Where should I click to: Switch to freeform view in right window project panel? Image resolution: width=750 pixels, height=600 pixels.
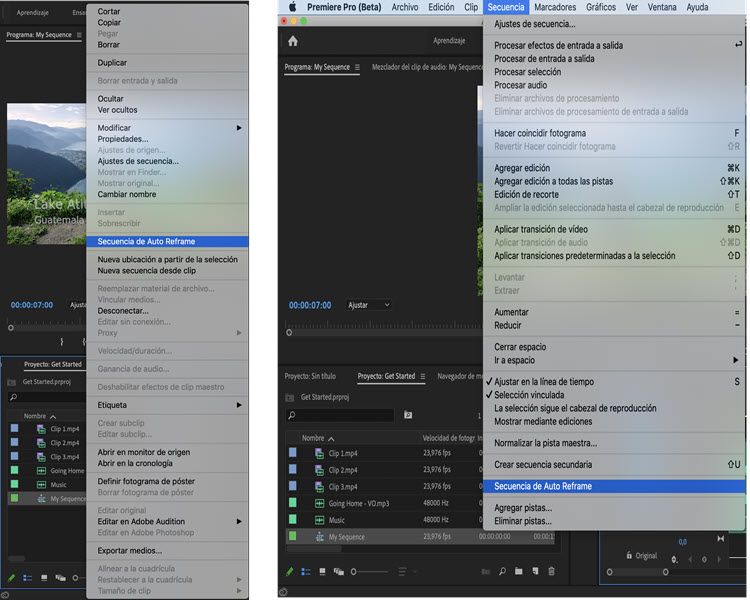[339, 571]
